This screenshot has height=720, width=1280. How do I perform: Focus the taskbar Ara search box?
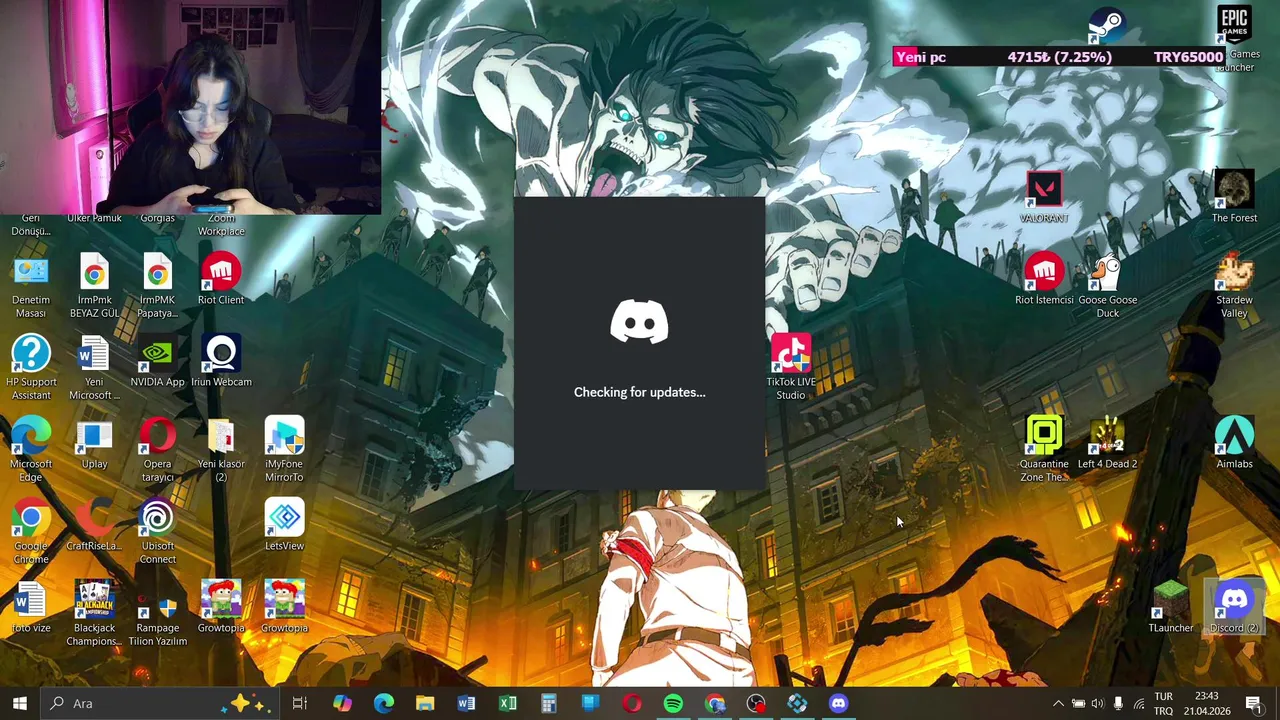coord(160,703)
